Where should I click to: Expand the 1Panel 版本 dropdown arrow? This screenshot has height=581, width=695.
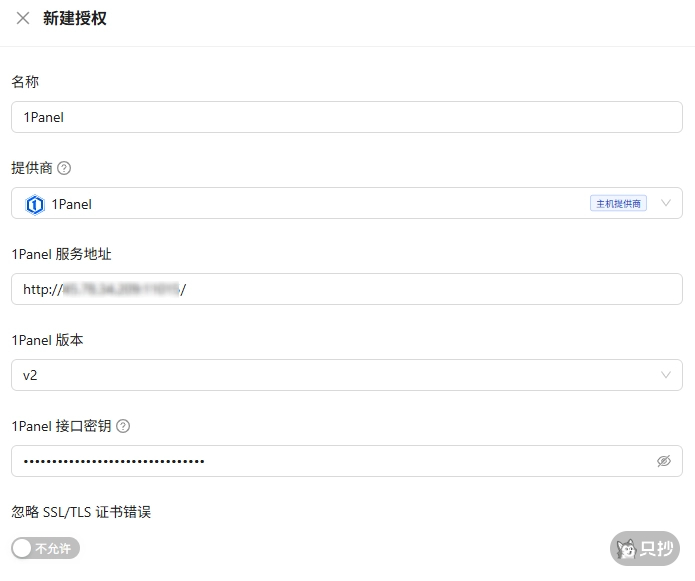tap(666, 375)
